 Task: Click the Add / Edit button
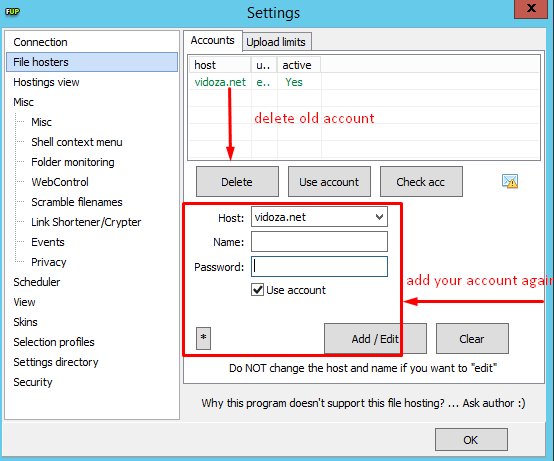click(x=375, y=338)
